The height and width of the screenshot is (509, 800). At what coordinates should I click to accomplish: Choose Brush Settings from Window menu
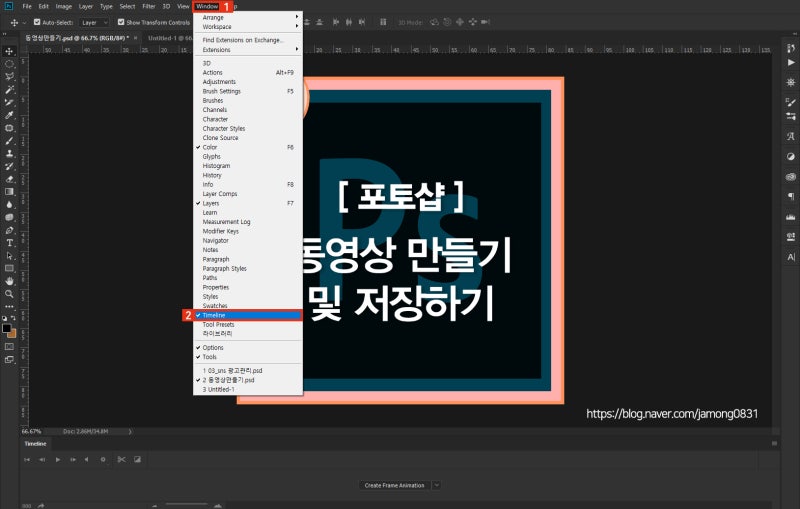[248, 91]
